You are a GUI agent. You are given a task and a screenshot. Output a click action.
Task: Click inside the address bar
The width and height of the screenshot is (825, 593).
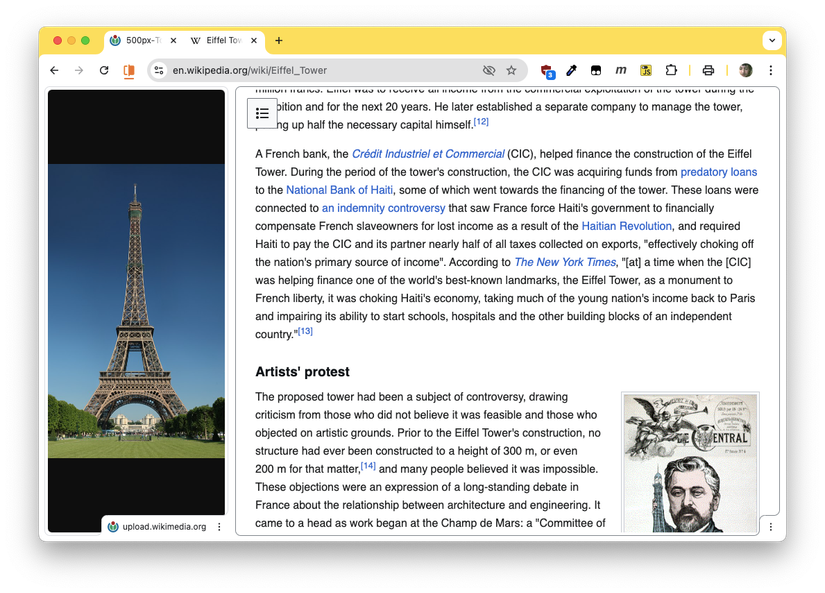pyautogui.click(x=300, y=70)
